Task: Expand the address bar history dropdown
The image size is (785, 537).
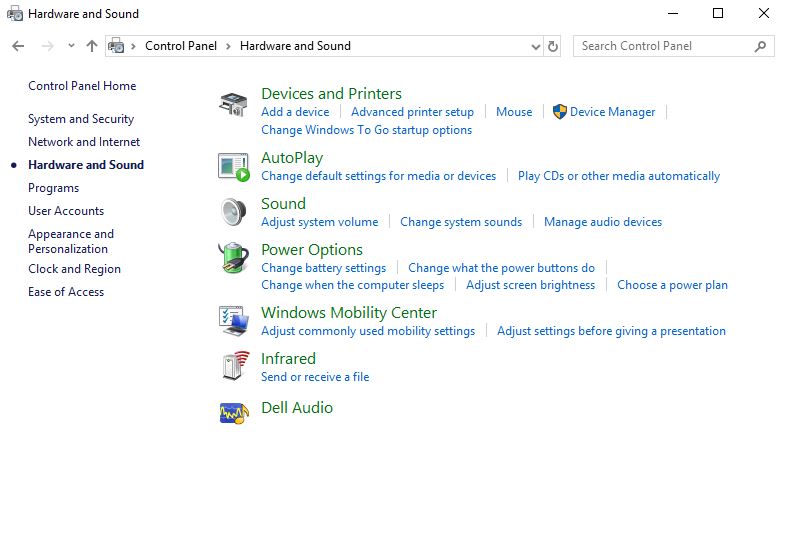Action: [x=535, y=46]
